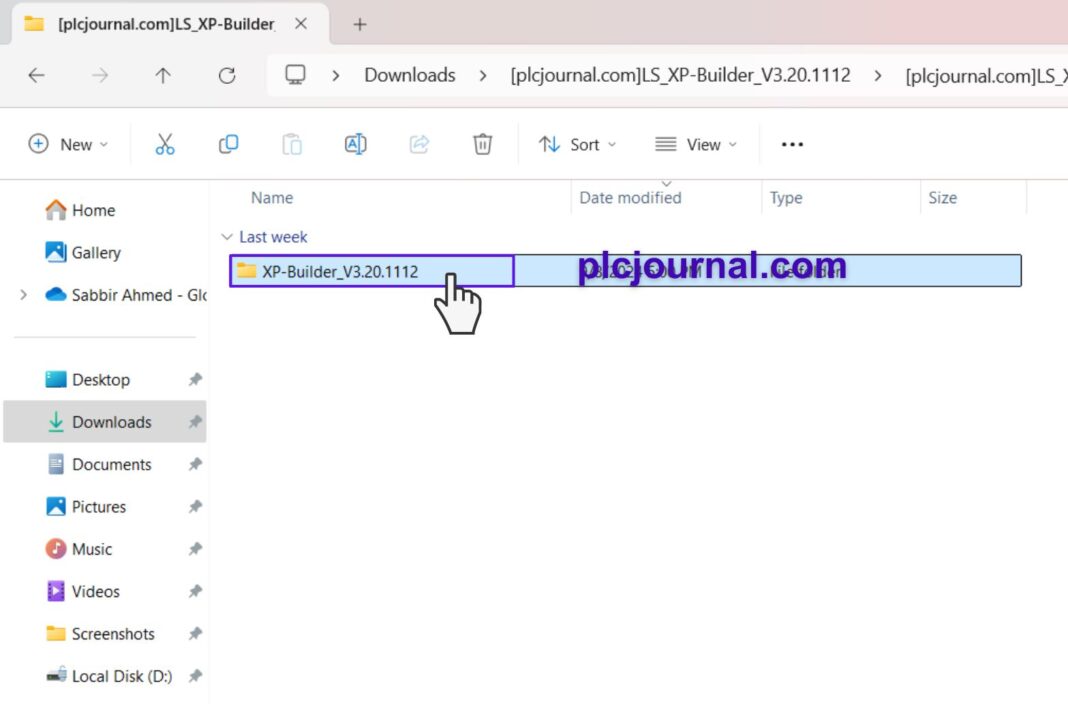Click LS_XP-Builder_V3.20.1112 breadcrumb segment
Image resolution: width=1068 pixels, height=704 pixels.
click(x=680, y=75)
